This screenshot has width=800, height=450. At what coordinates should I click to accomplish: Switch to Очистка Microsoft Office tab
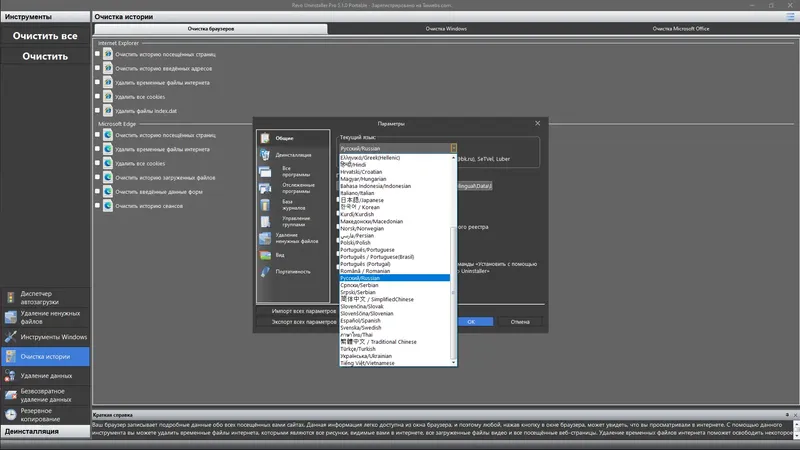(x=681, y=29)
